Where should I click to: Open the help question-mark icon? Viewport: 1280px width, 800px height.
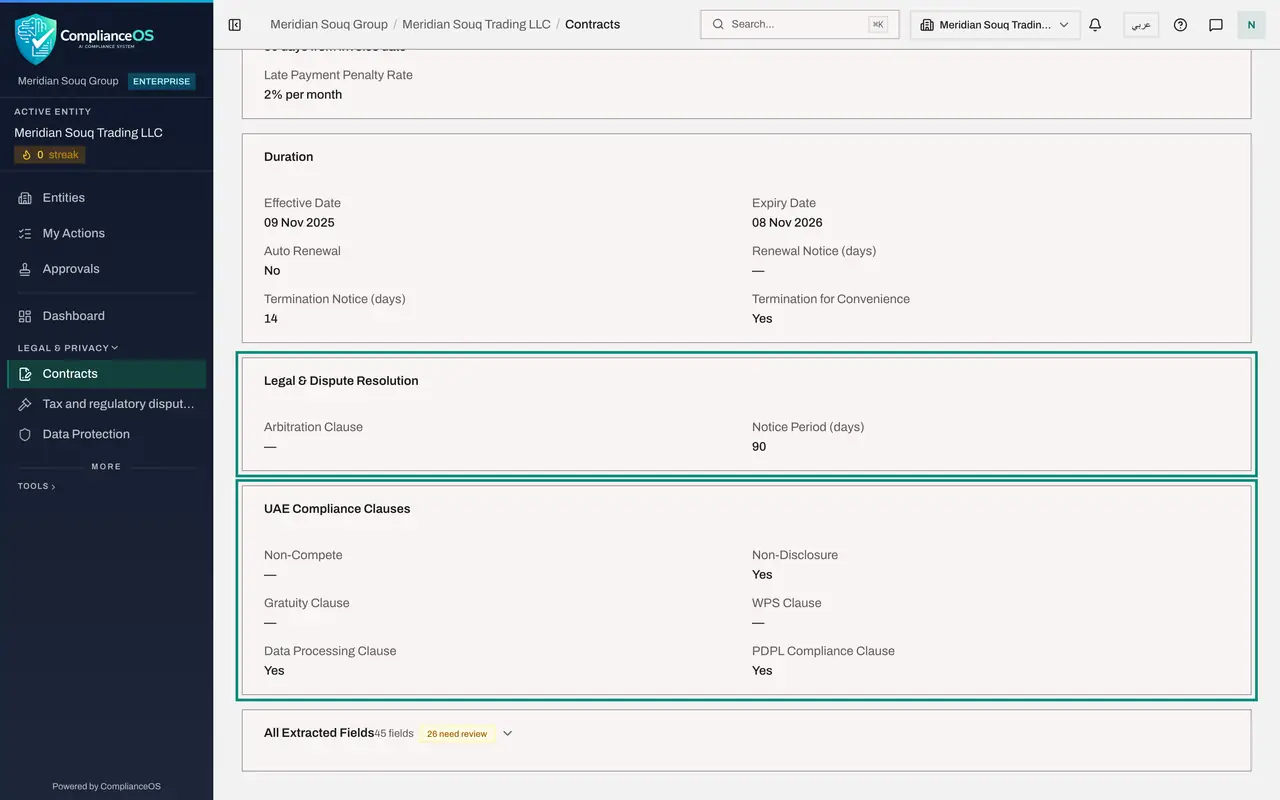1180,24
